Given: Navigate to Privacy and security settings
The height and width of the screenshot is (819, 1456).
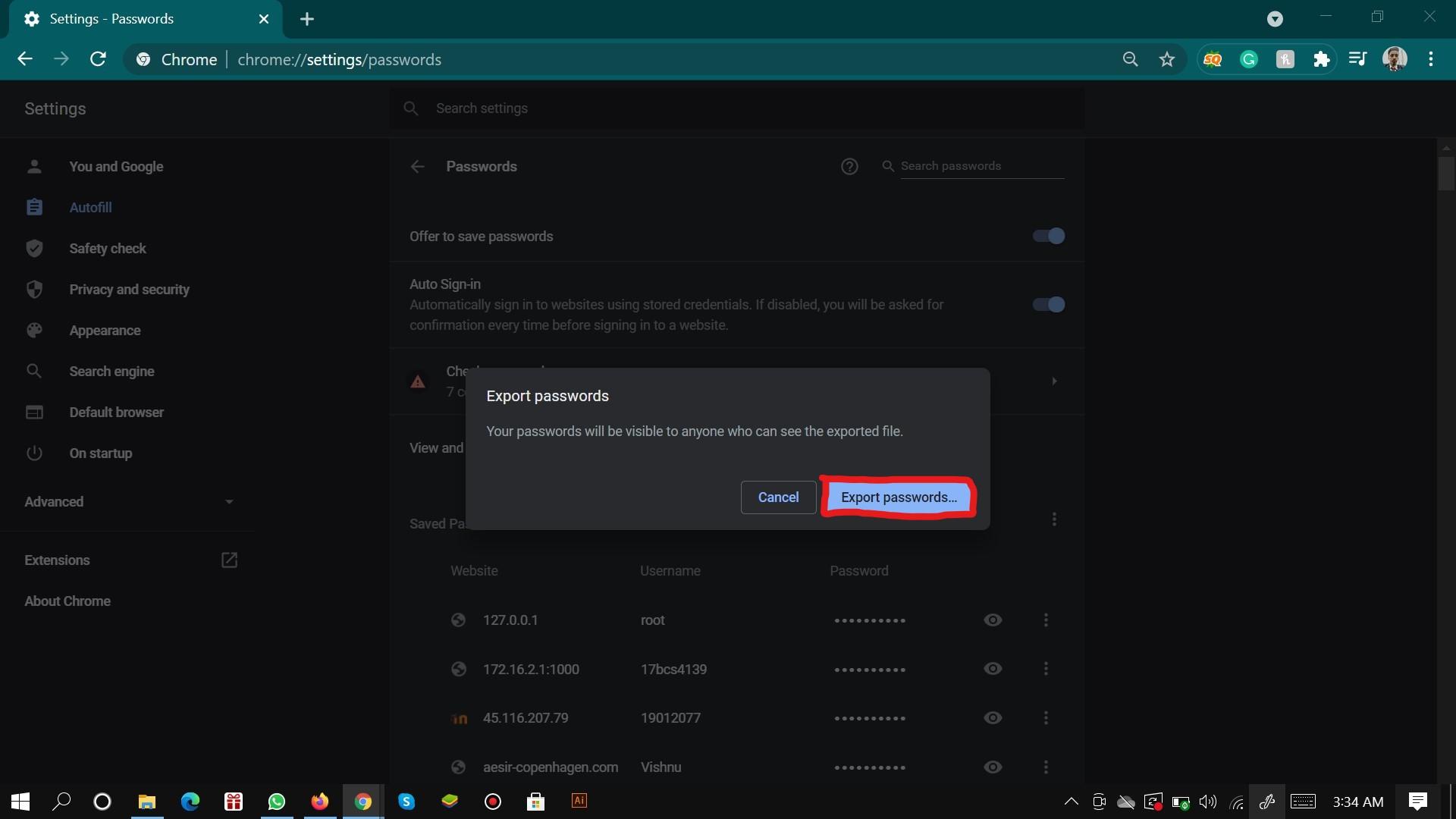Looking at the screenshot, I should [x=129, y=289].
